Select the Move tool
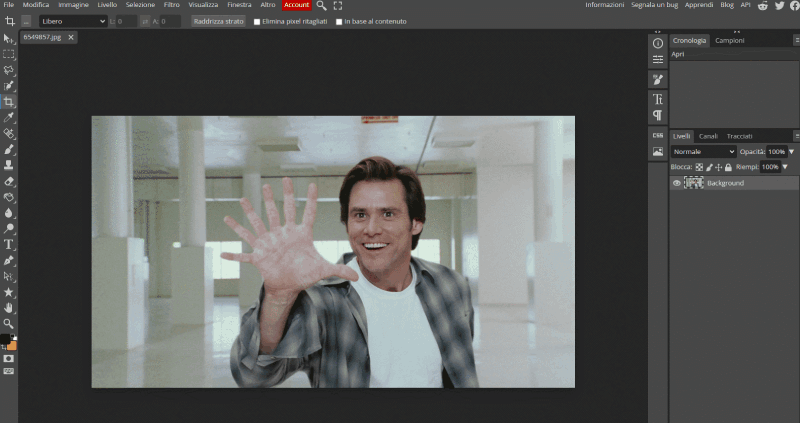 point(9,39)
